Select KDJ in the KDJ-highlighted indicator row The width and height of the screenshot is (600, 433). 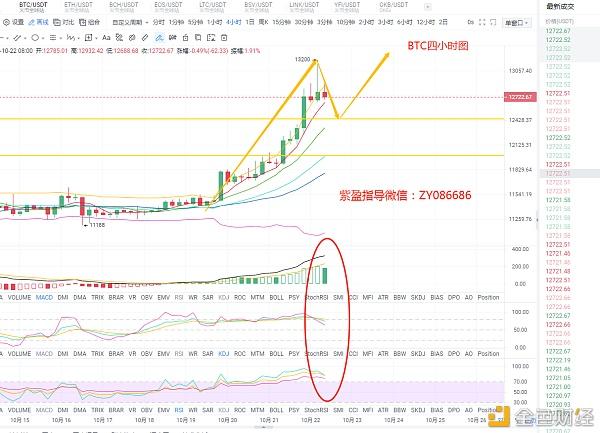coord(223,354)
